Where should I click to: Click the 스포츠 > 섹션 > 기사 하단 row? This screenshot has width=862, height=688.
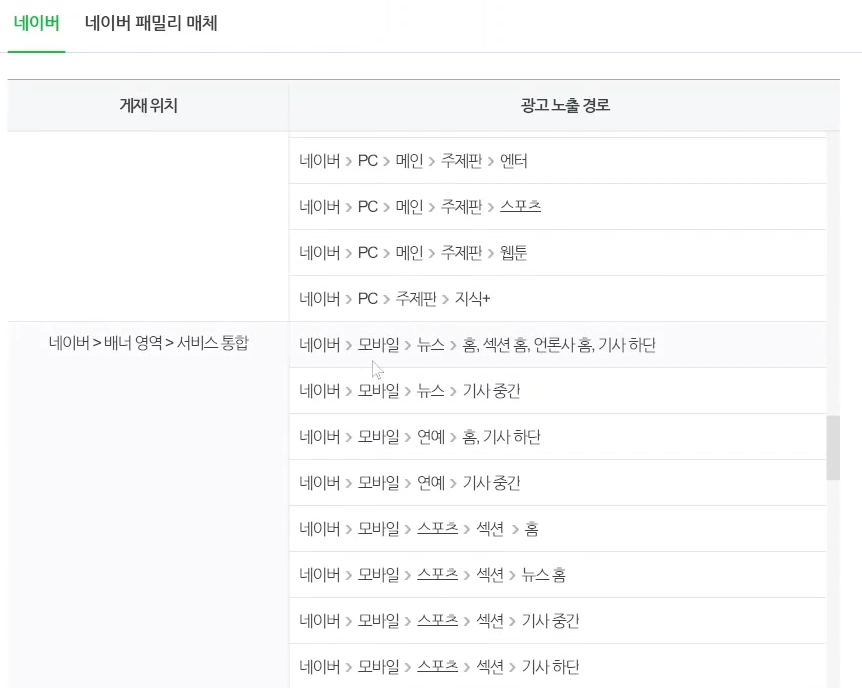[557, 667]
